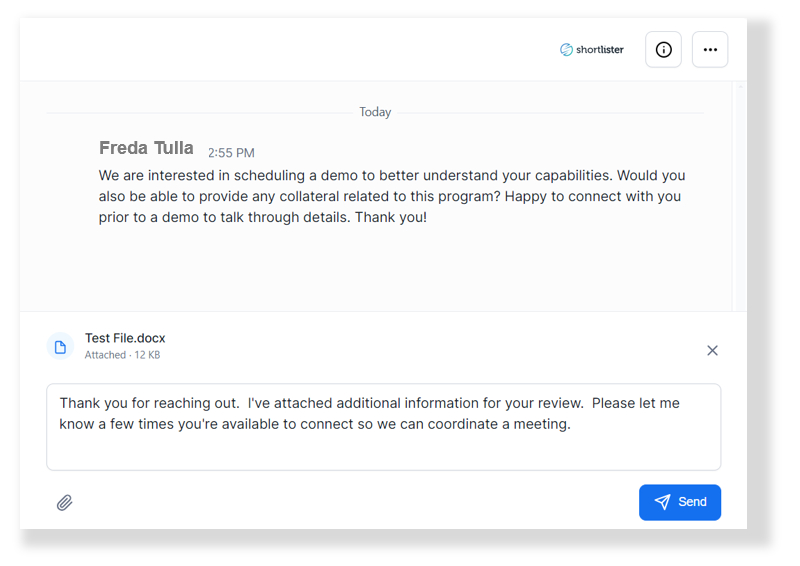Remove the Test File.docx attachment

click(712, 350)
